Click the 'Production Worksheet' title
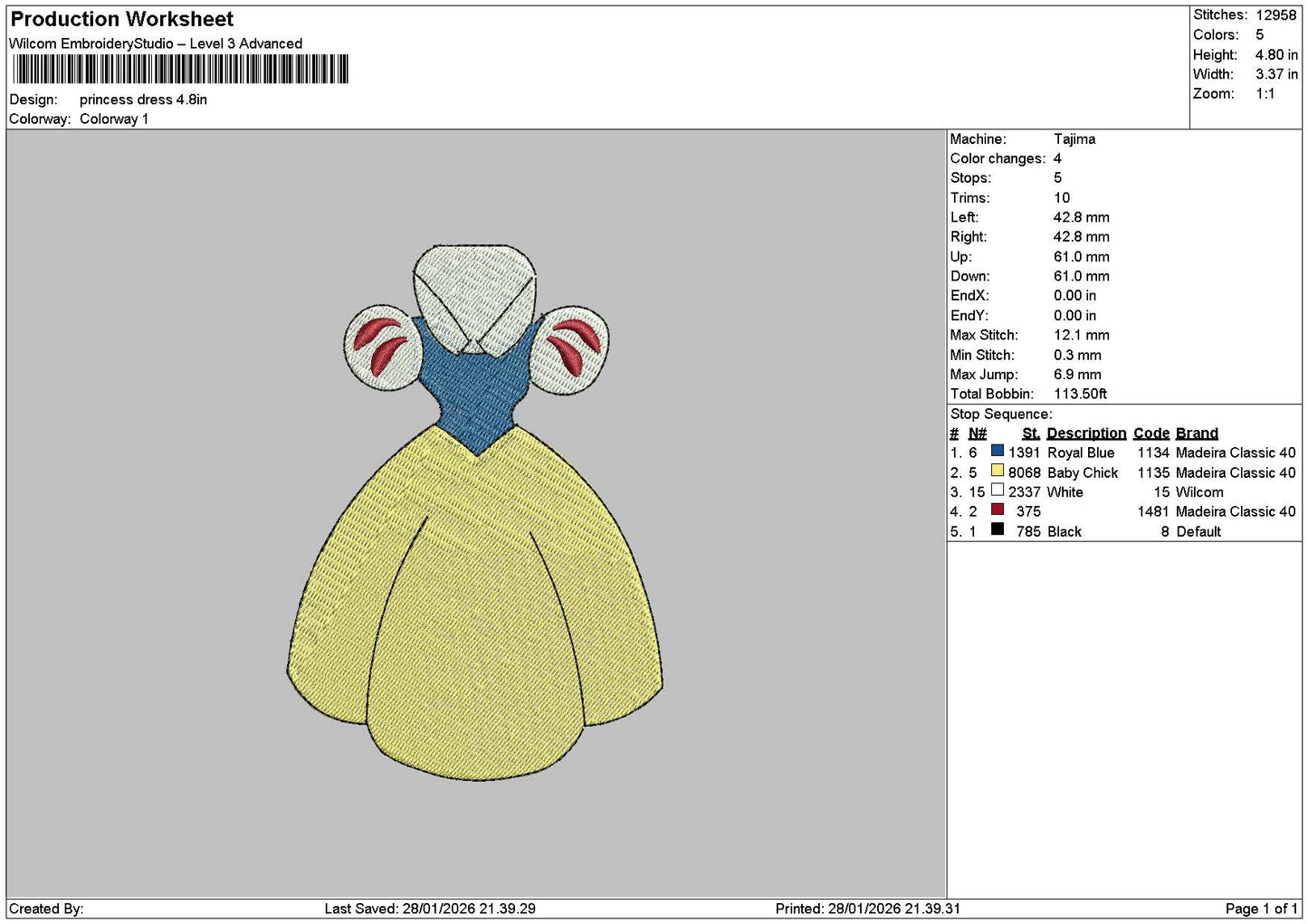Viewport: 1308px width, 924px height. tap(121, 19)
